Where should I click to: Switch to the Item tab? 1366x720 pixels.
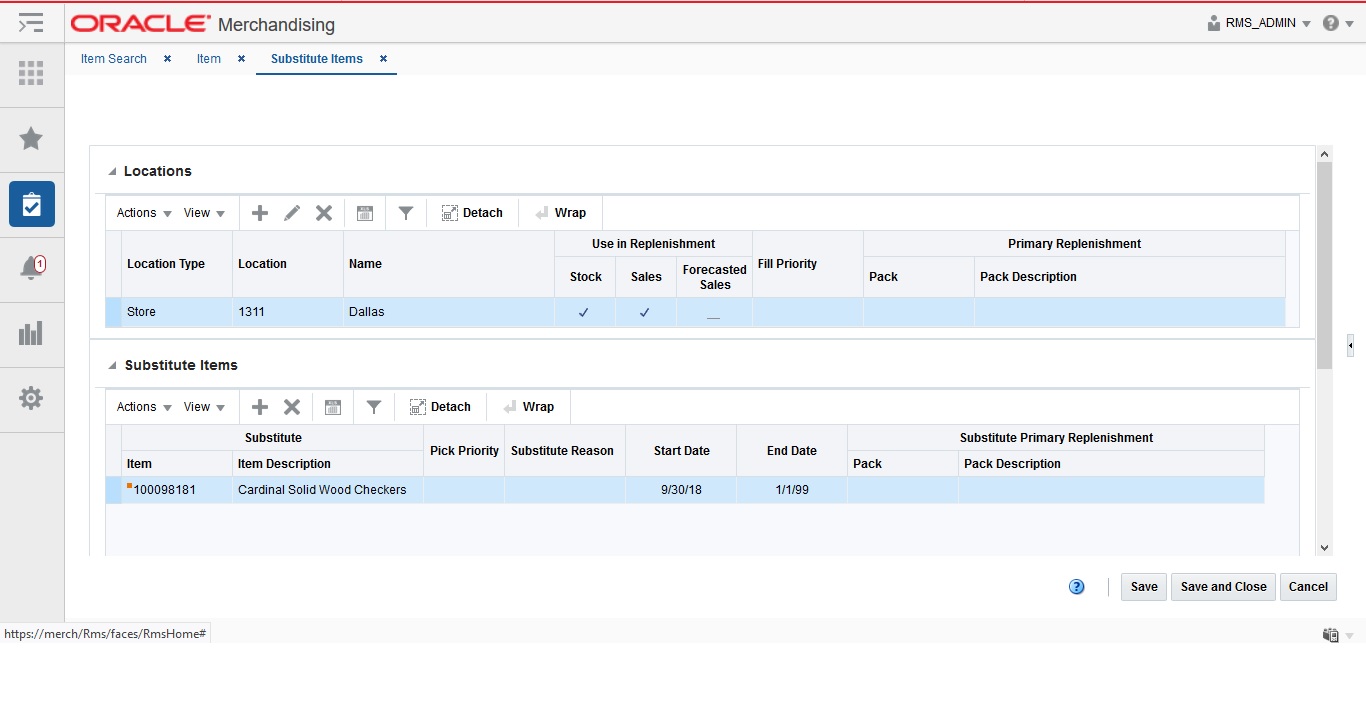click(209, 59)
